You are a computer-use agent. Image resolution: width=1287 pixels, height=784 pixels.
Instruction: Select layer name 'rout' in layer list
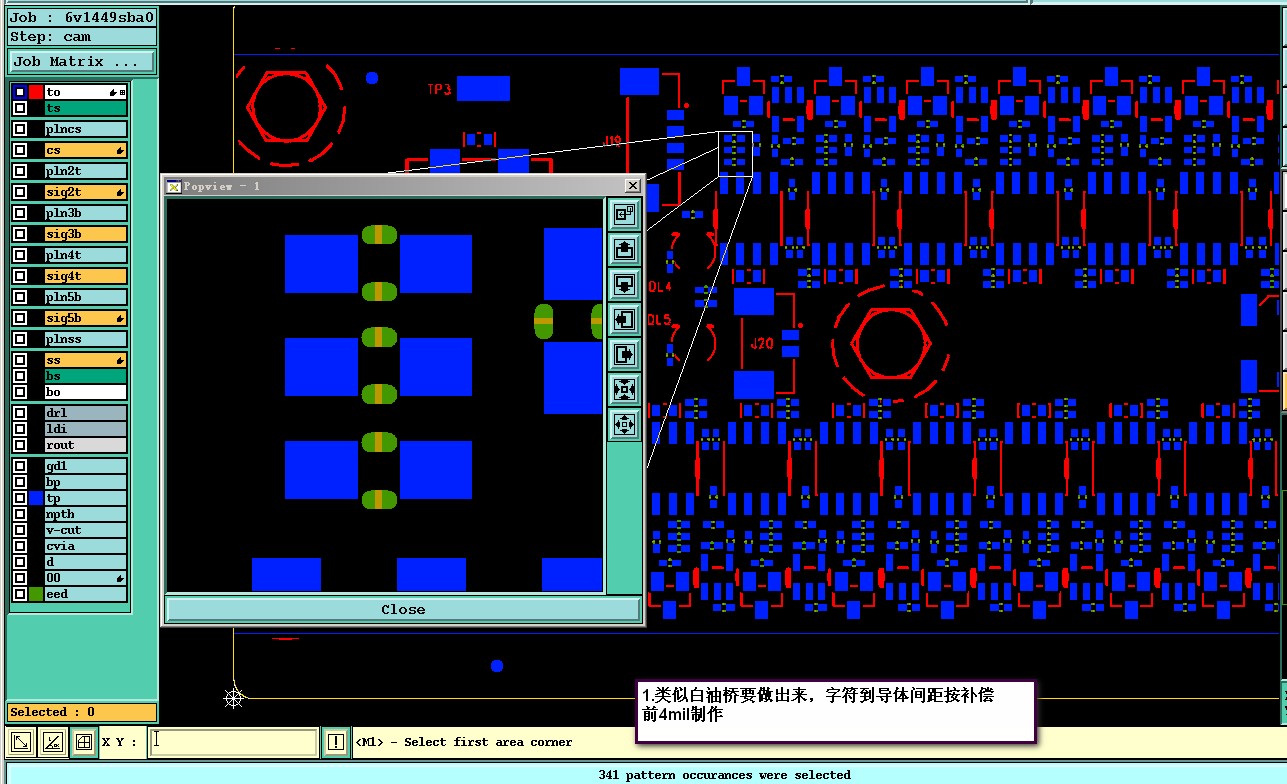click(85, 445)
